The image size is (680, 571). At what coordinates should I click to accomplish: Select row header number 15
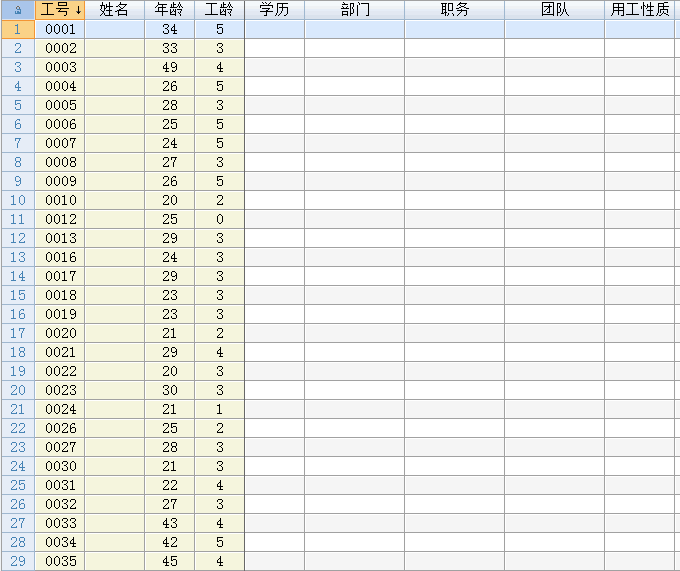pos(18,295)
